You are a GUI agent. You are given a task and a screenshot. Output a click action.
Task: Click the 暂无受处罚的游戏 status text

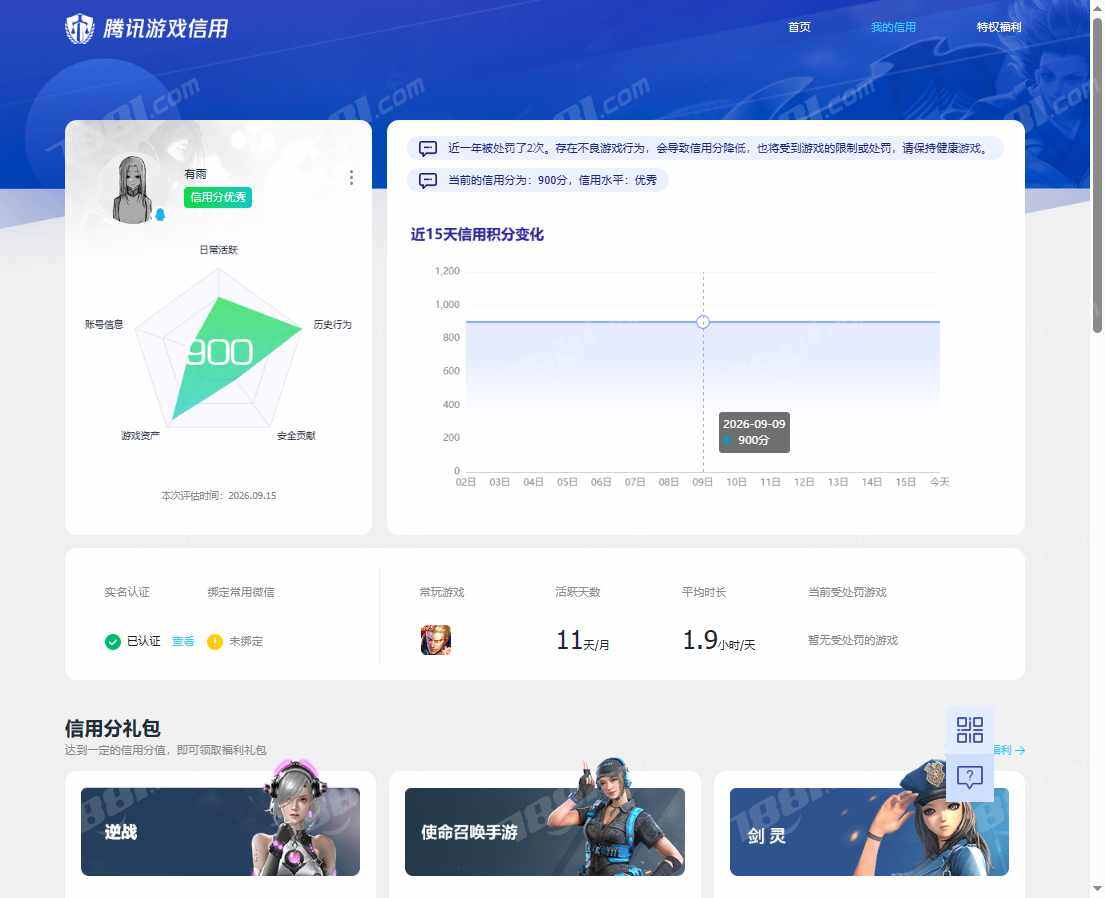pyautogui.click(x=853, y=640)
